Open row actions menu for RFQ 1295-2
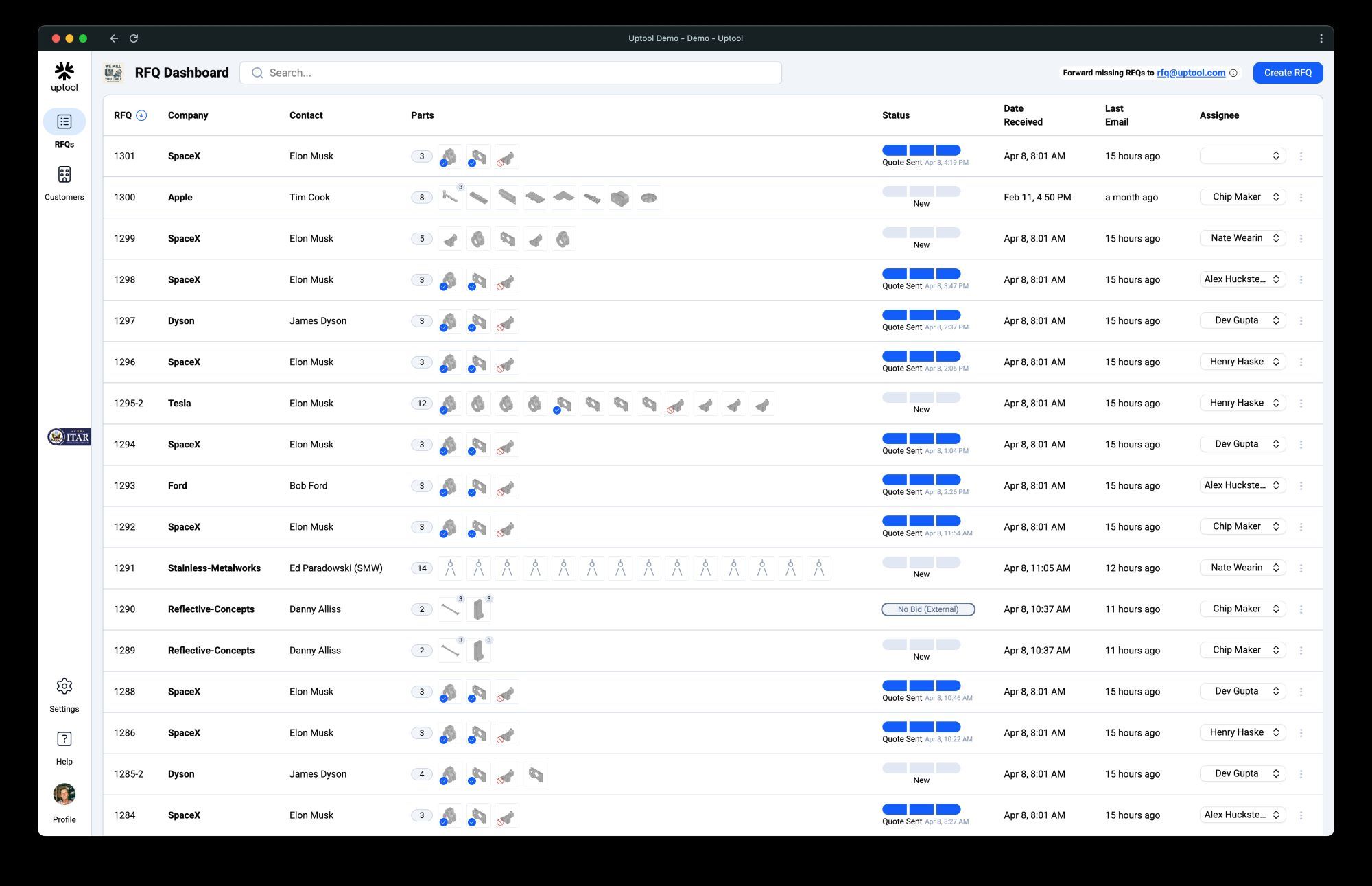The width and height of the screenshot is (1372, 886). [1301, 404]
